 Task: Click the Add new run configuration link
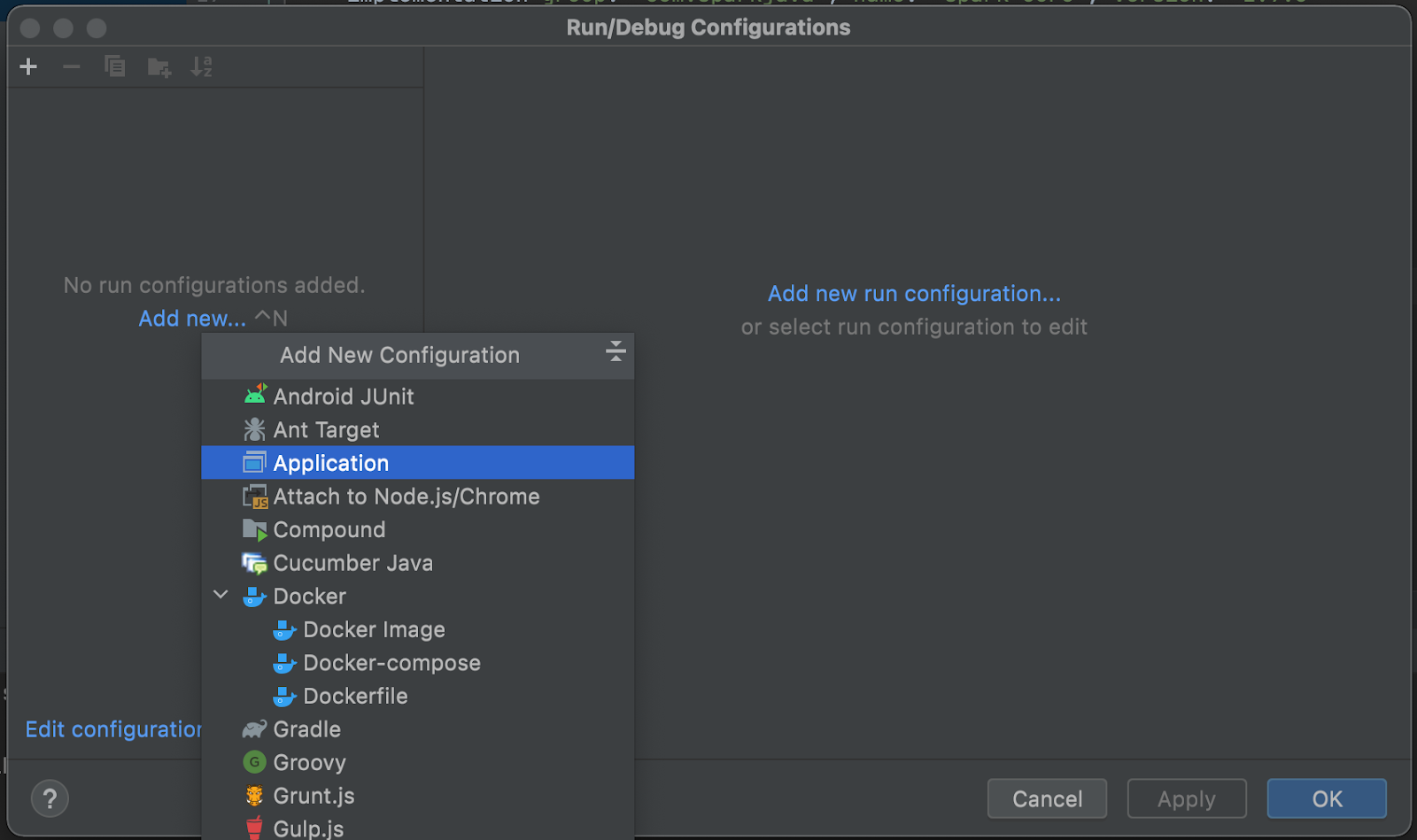point(914,294)
